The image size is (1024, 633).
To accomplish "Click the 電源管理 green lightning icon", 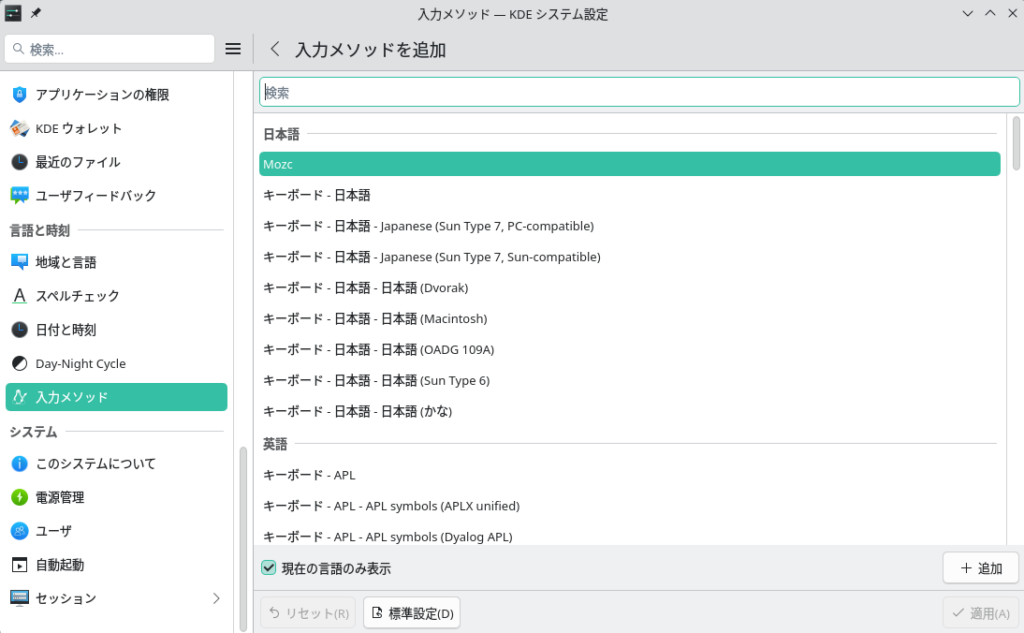I will [19, 497].
